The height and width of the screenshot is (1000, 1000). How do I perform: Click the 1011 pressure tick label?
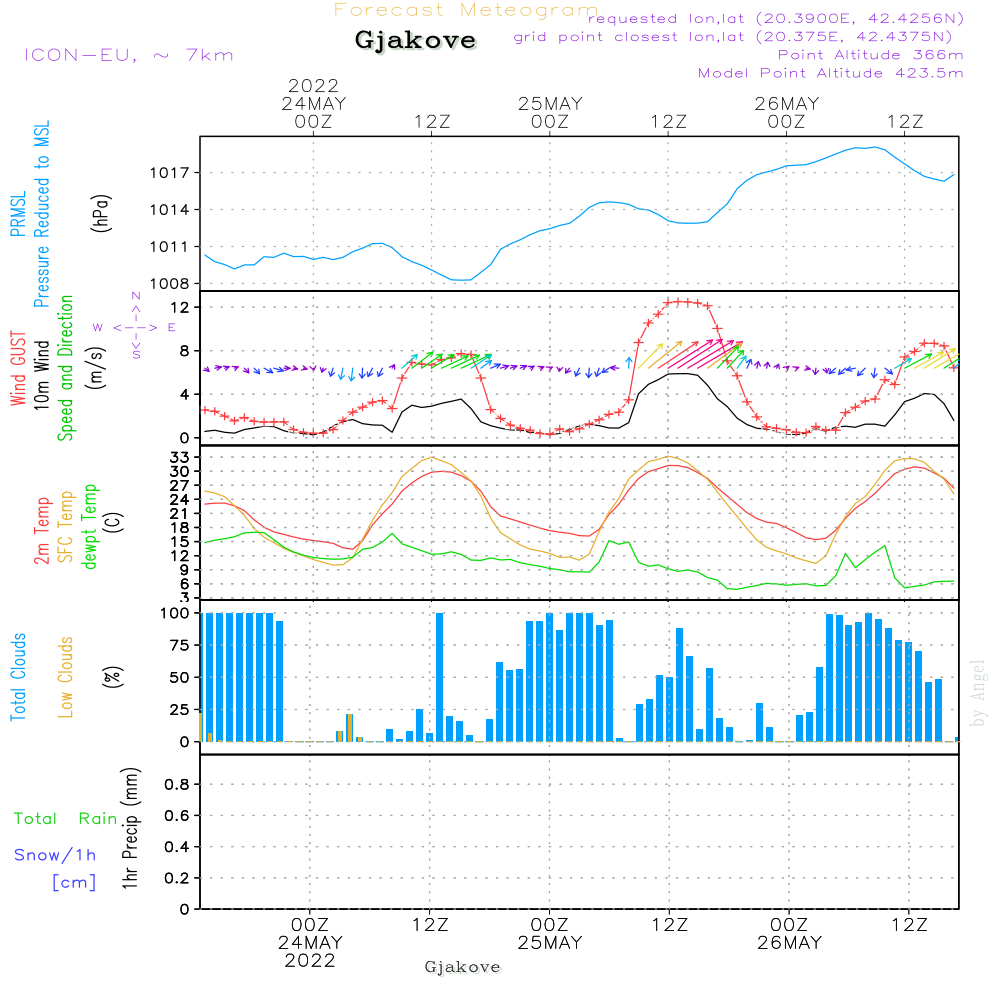point(169,247)
